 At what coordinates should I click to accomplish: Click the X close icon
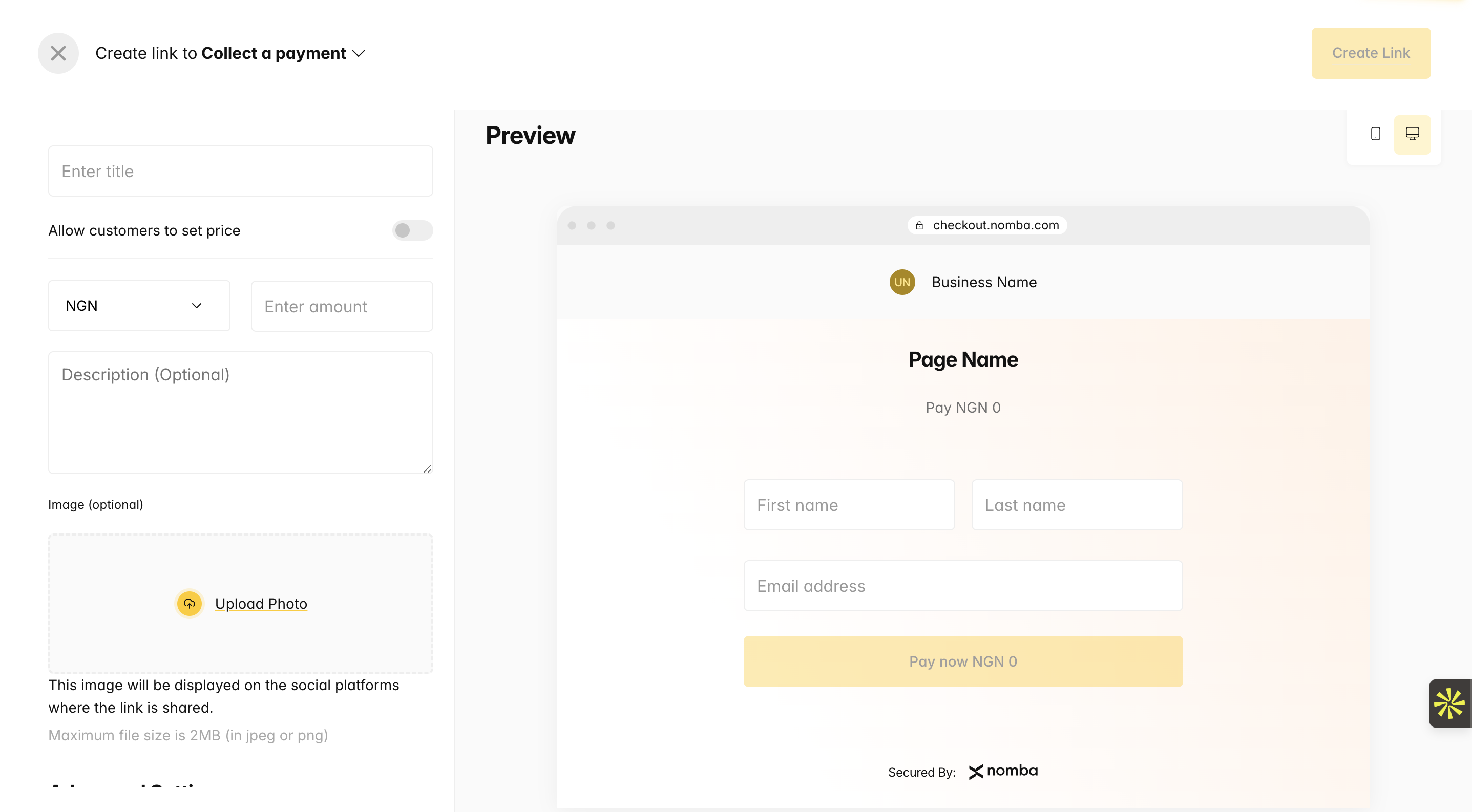point(58,53)
